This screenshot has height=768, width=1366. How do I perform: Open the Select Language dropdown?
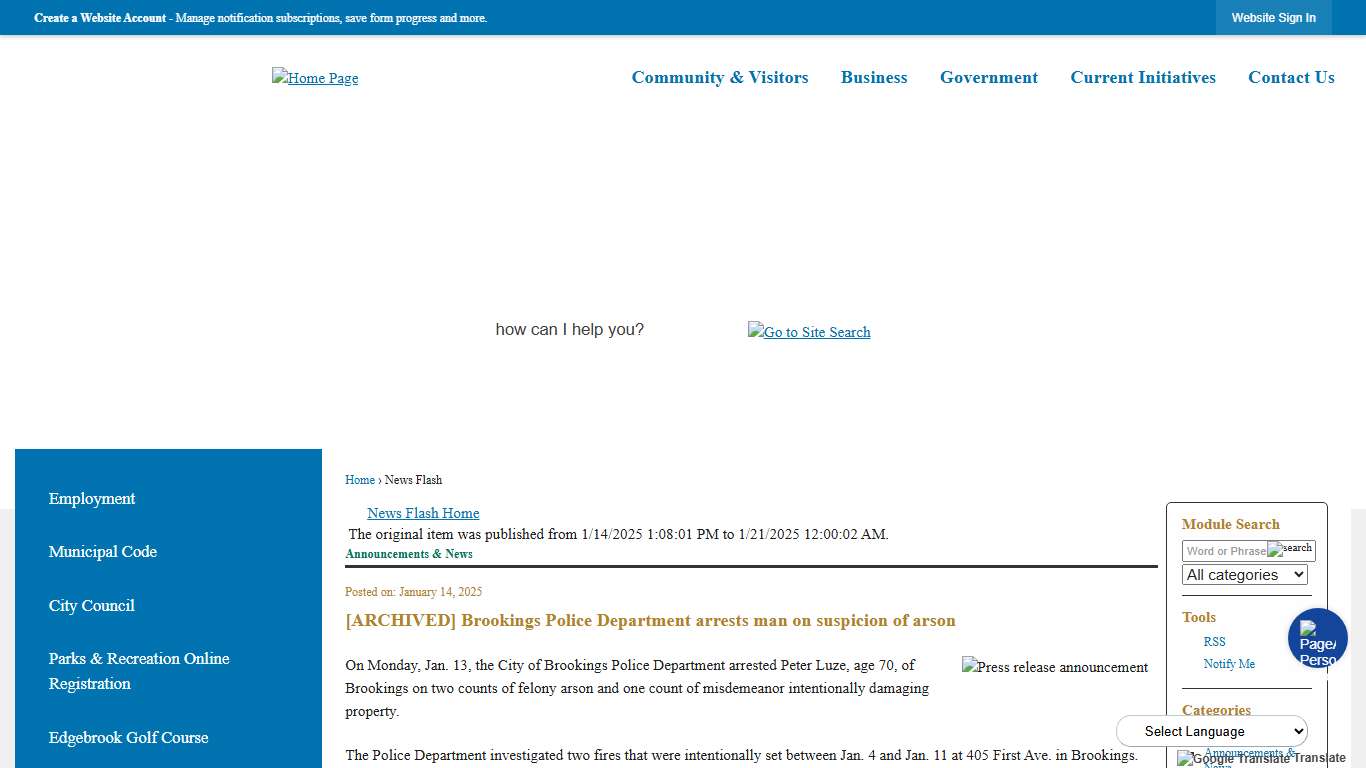(x=1212, y=731)
